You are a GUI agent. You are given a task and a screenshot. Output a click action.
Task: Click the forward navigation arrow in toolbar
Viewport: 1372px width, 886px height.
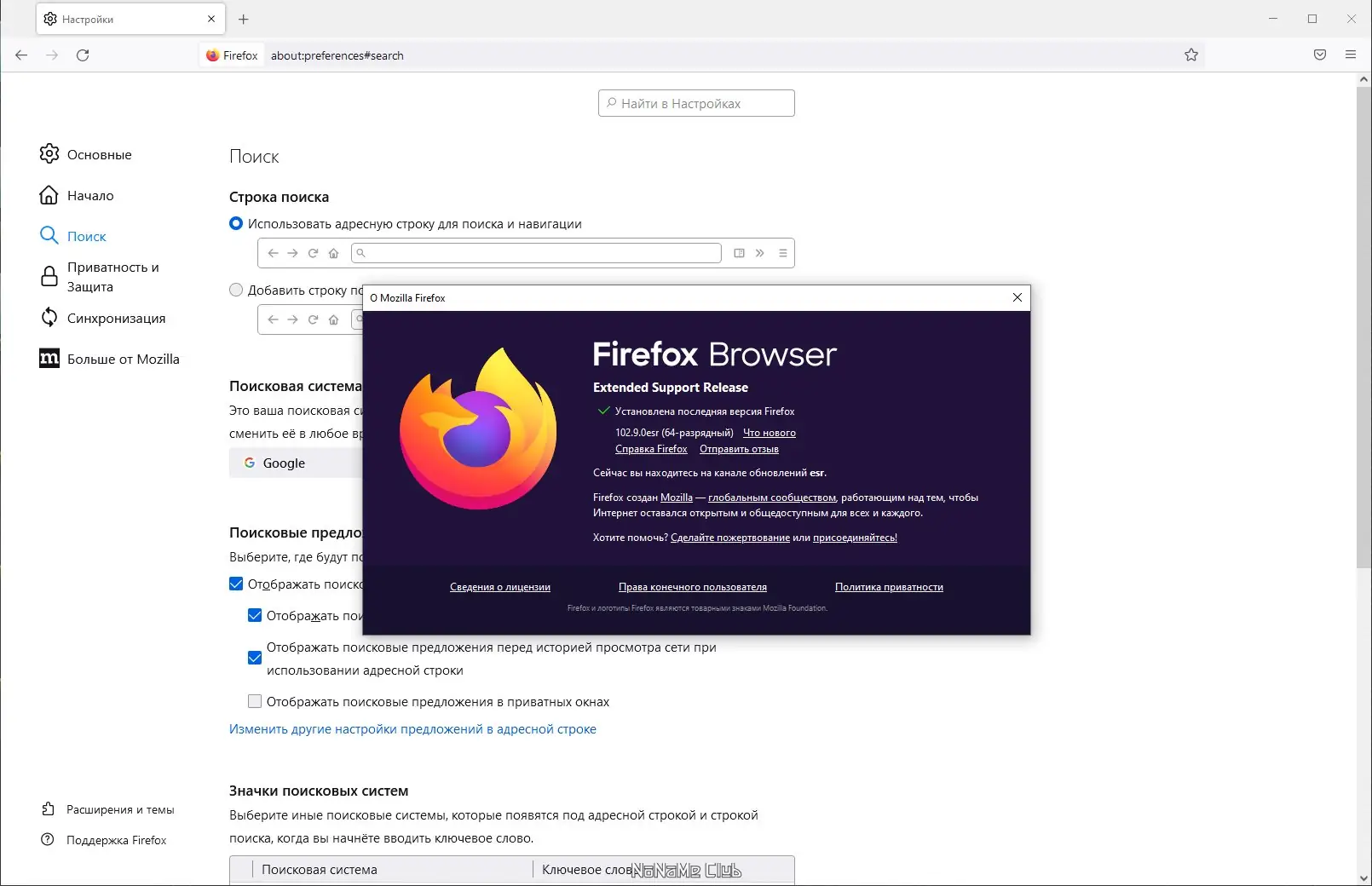52,55
